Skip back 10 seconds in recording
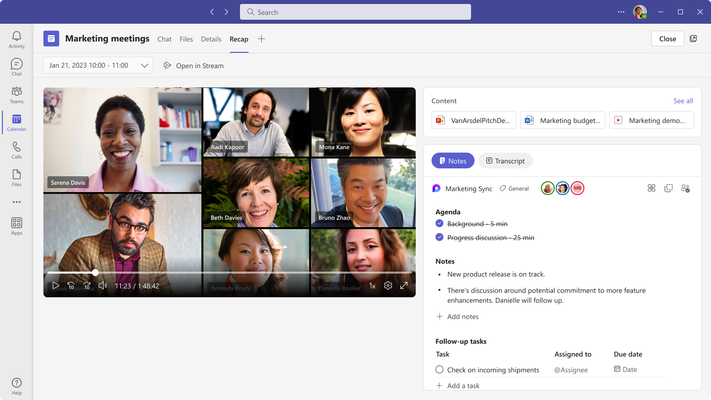The image size is (711, 400). coord(71,286)
